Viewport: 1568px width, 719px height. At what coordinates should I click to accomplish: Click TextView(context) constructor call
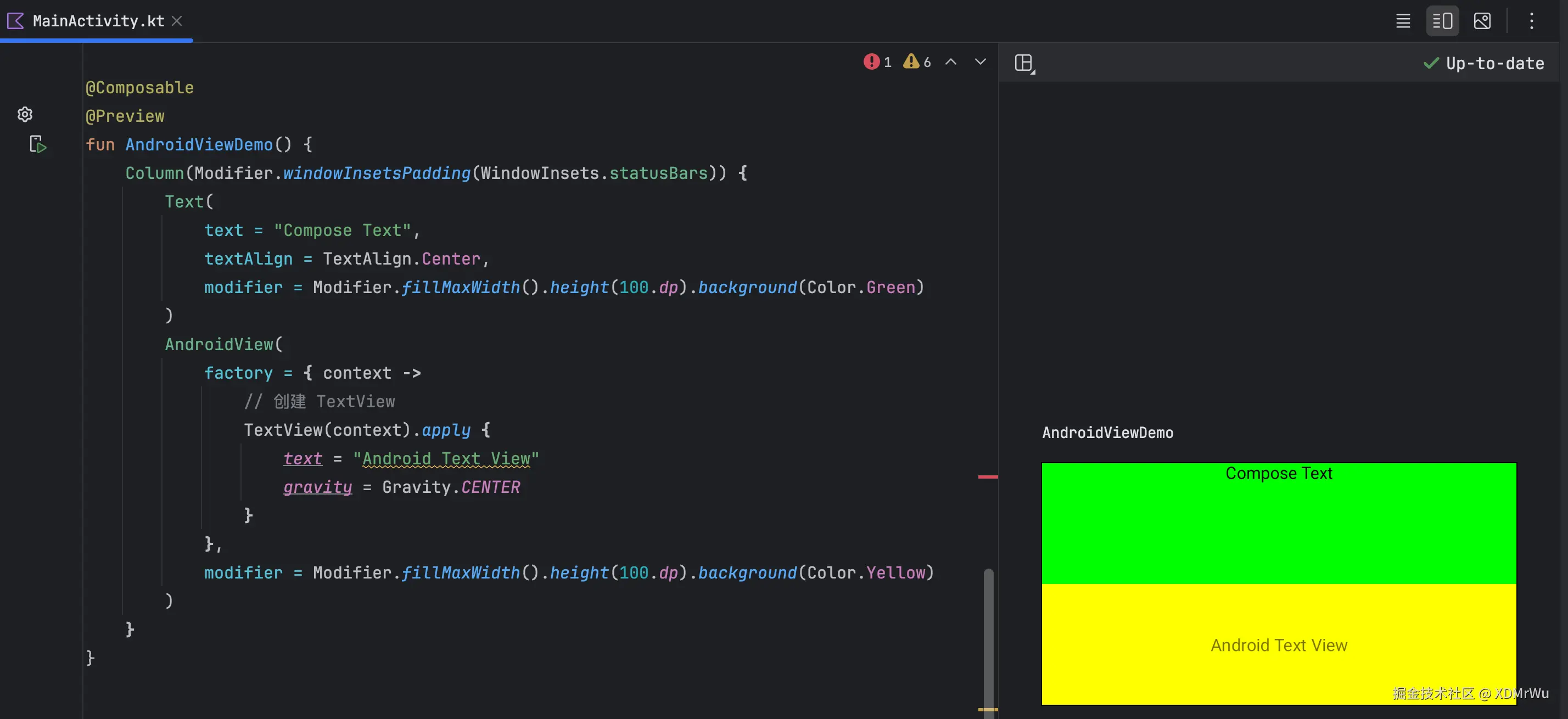[x=327, y=430]
